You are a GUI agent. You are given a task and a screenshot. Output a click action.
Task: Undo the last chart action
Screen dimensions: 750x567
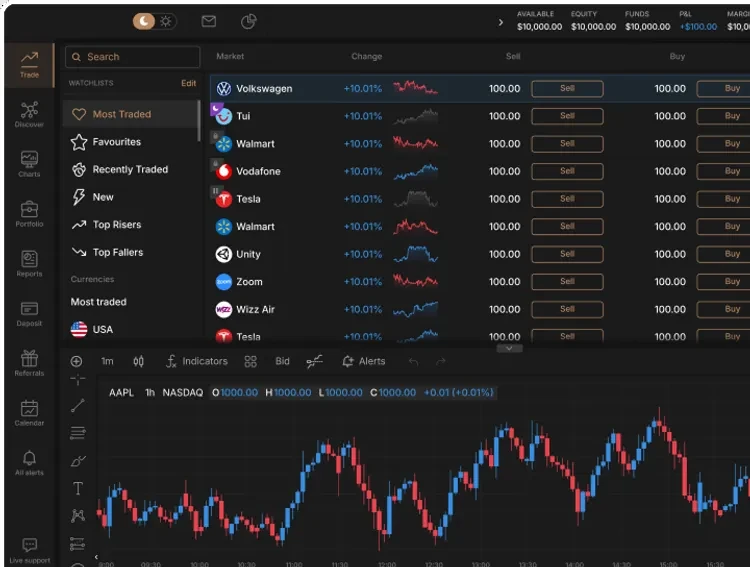(414, 362)
